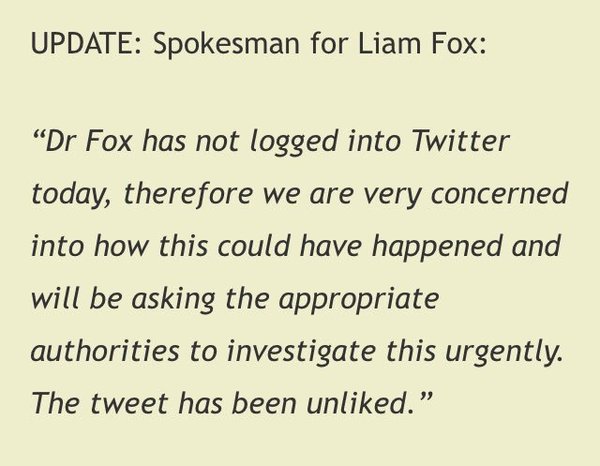The image size is (600, 466).
Task: Click the word "will"
Action: pos(53,299)
